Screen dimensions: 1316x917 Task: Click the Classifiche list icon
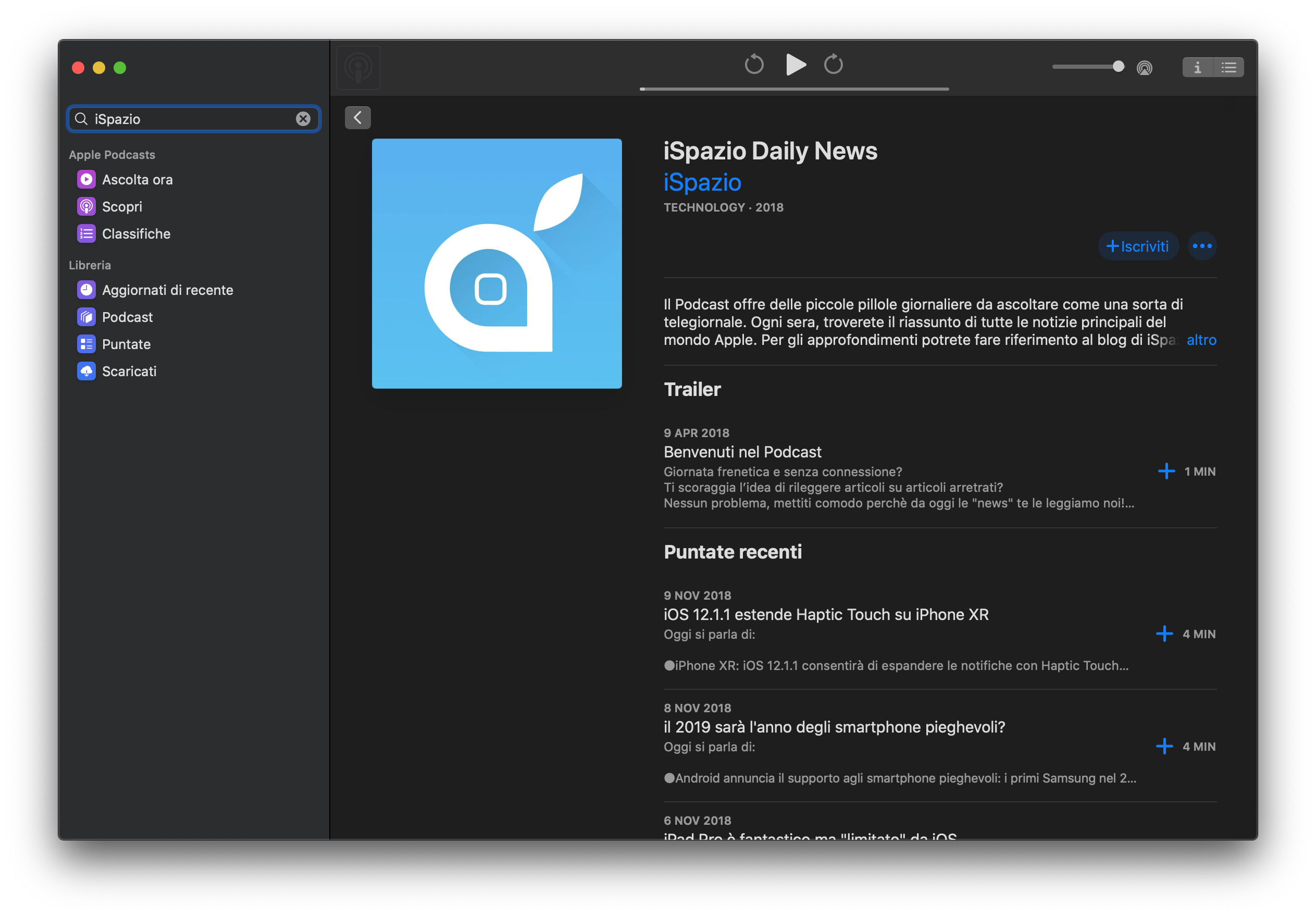pos(86,234)
